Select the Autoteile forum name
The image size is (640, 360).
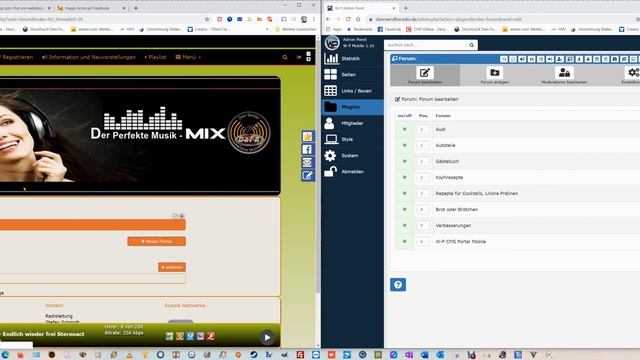click(x=445, y=145)
